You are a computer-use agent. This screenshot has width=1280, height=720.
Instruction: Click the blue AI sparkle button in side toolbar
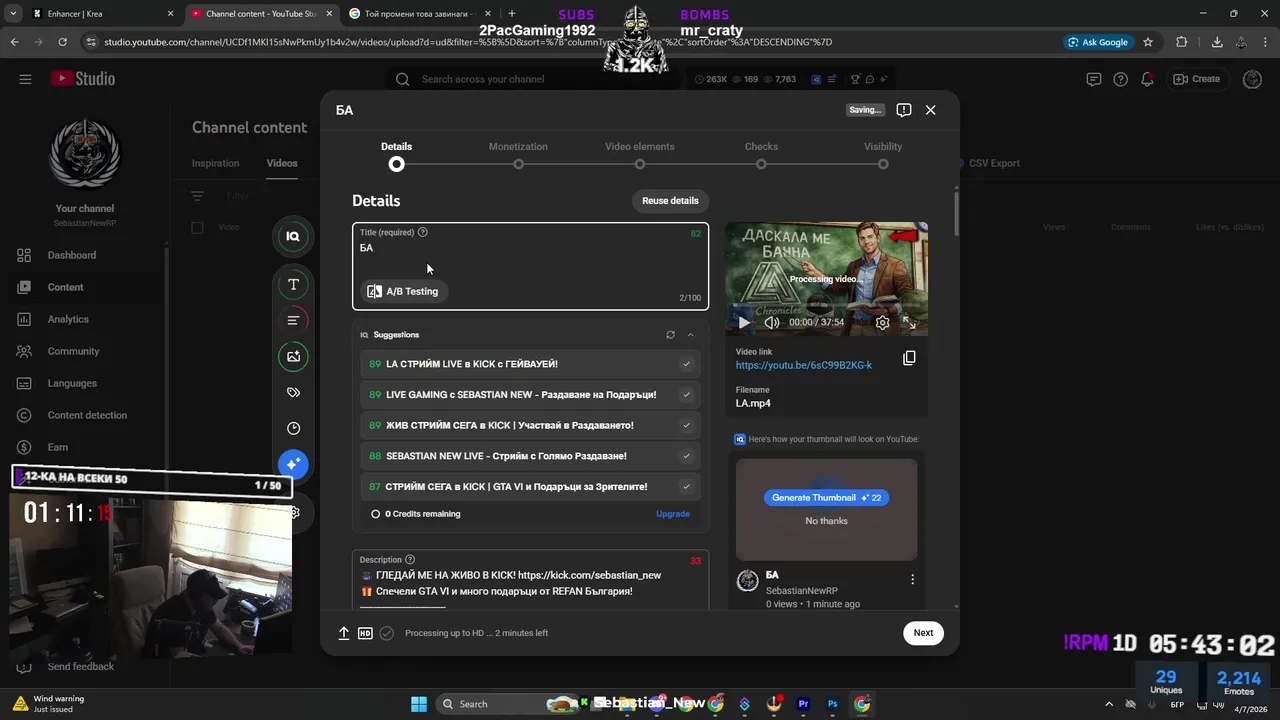click(x=293, y=464)
